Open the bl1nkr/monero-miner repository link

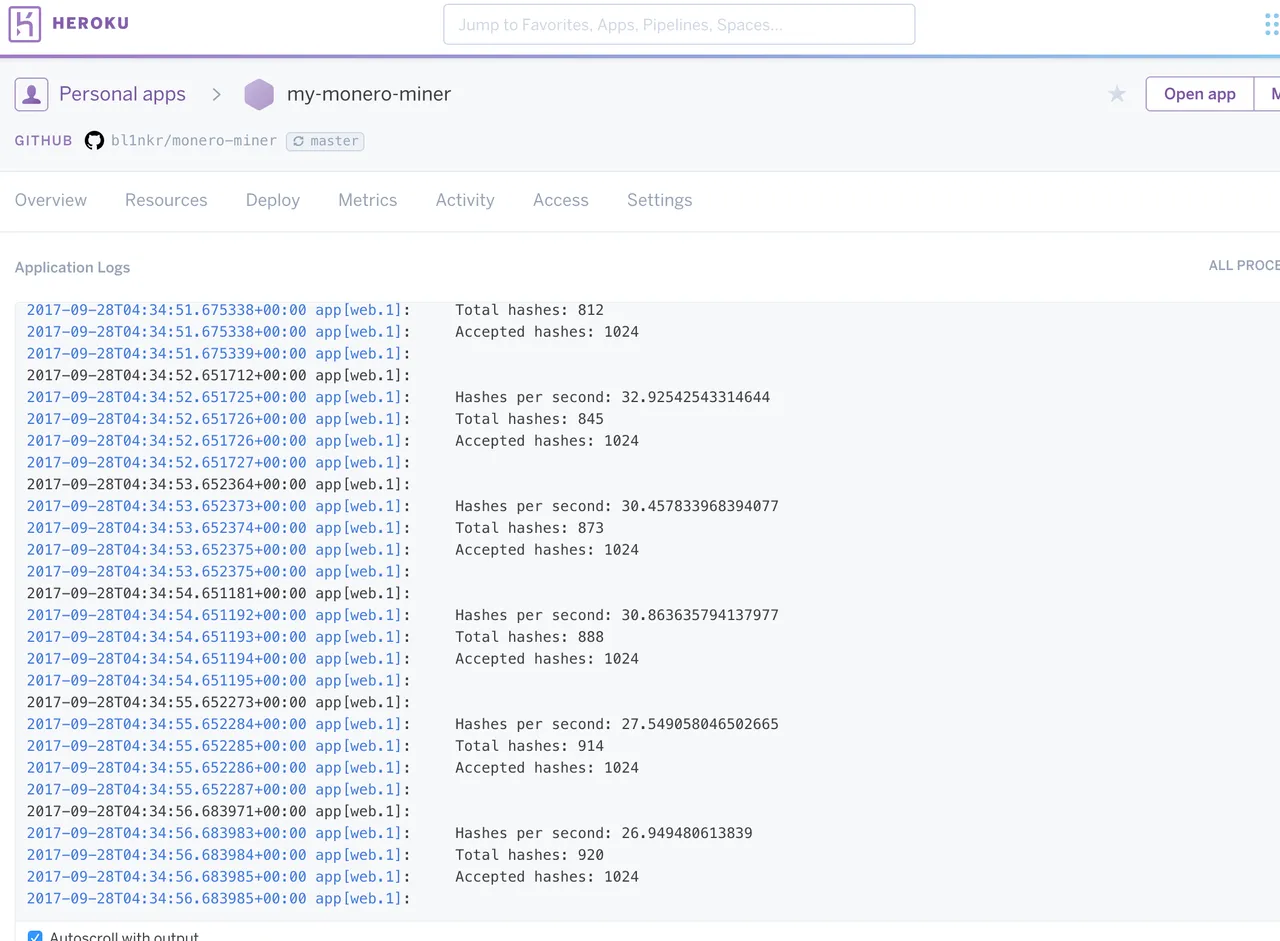tap(194, 141)
